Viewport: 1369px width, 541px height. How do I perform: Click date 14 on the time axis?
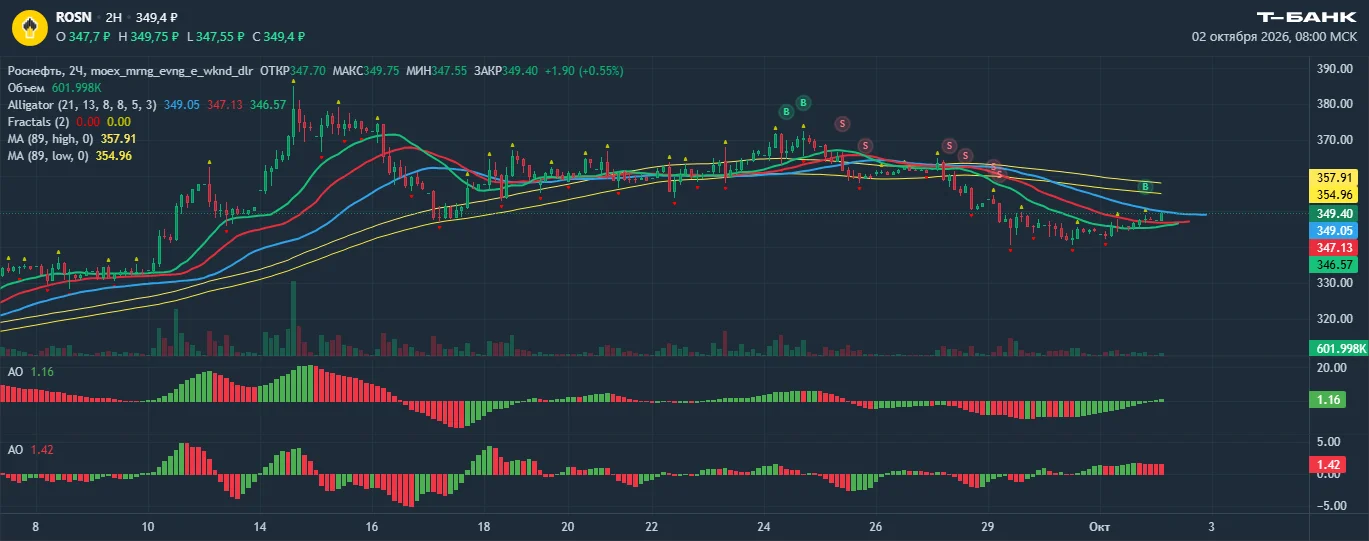click(x=260, y=526)
